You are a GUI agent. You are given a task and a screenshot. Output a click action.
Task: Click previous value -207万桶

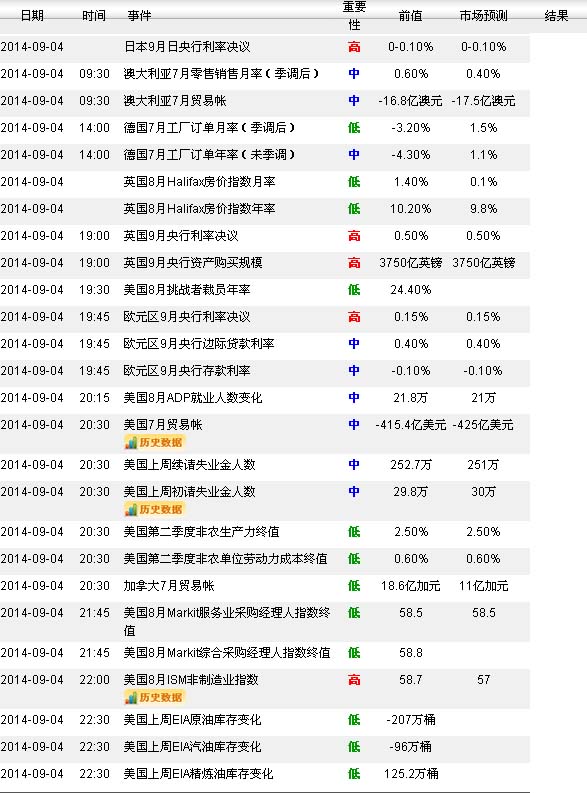point(411,720)
